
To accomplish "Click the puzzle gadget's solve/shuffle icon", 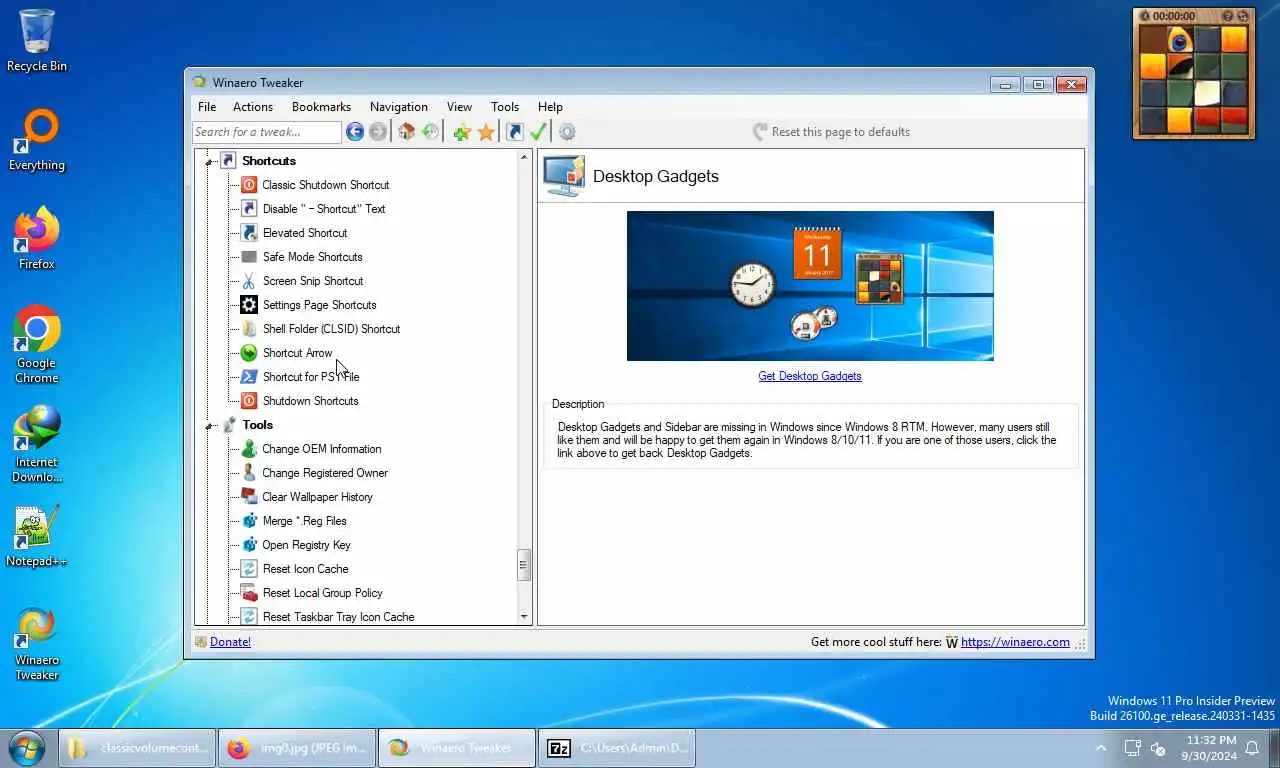I will (1243, 16).
